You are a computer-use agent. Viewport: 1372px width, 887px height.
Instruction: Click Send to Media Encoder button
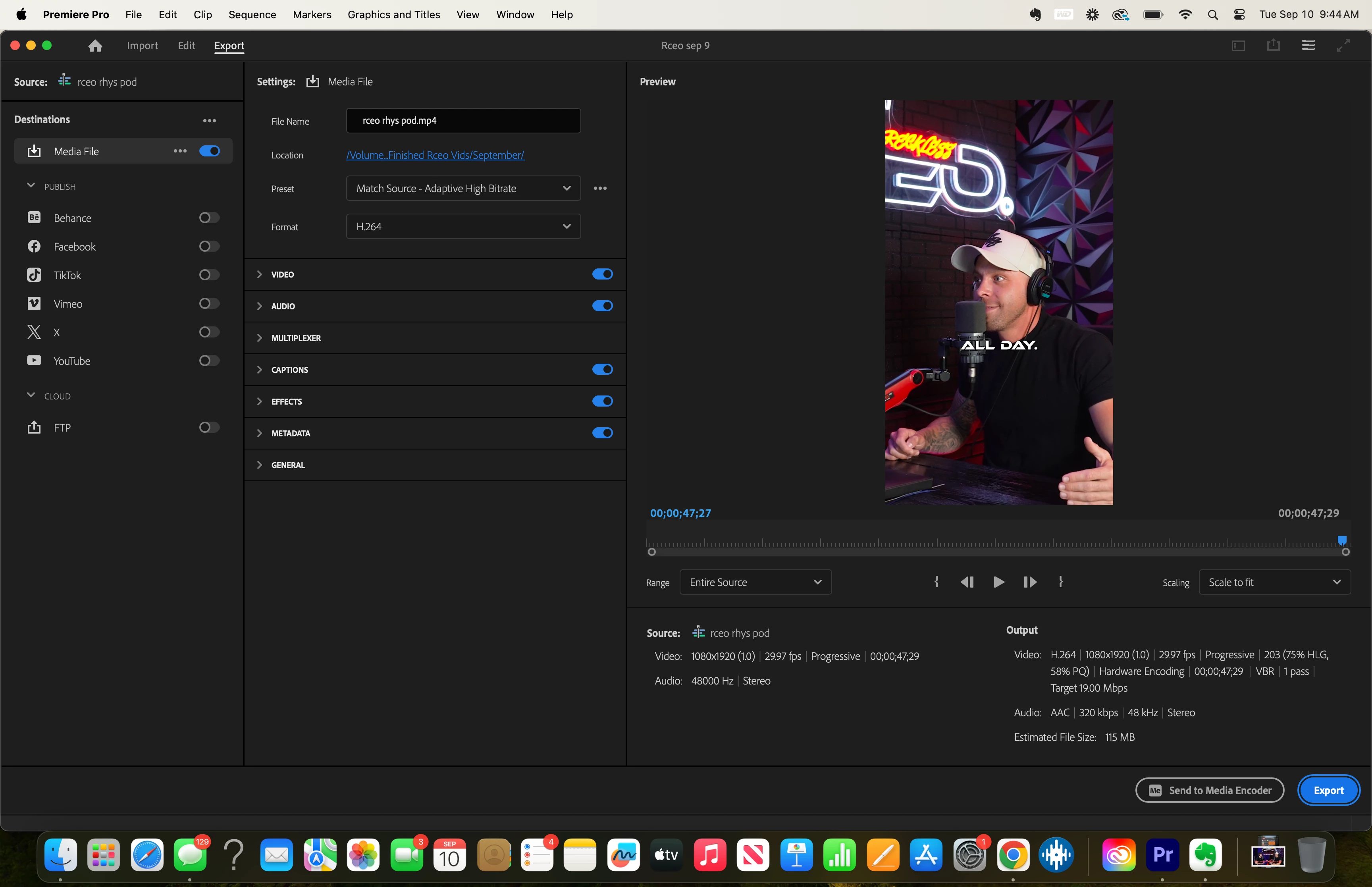point(1210,790)
